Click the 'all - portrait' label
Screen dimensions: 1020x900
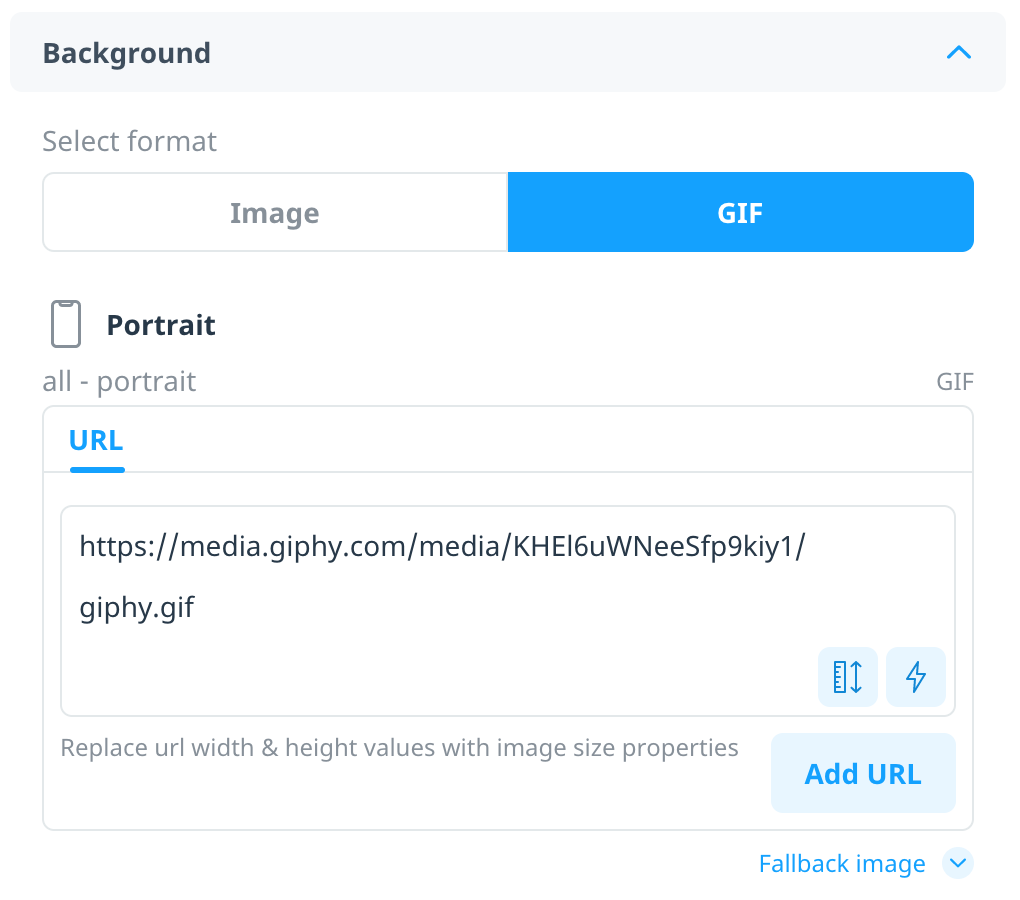pos(119,381)
